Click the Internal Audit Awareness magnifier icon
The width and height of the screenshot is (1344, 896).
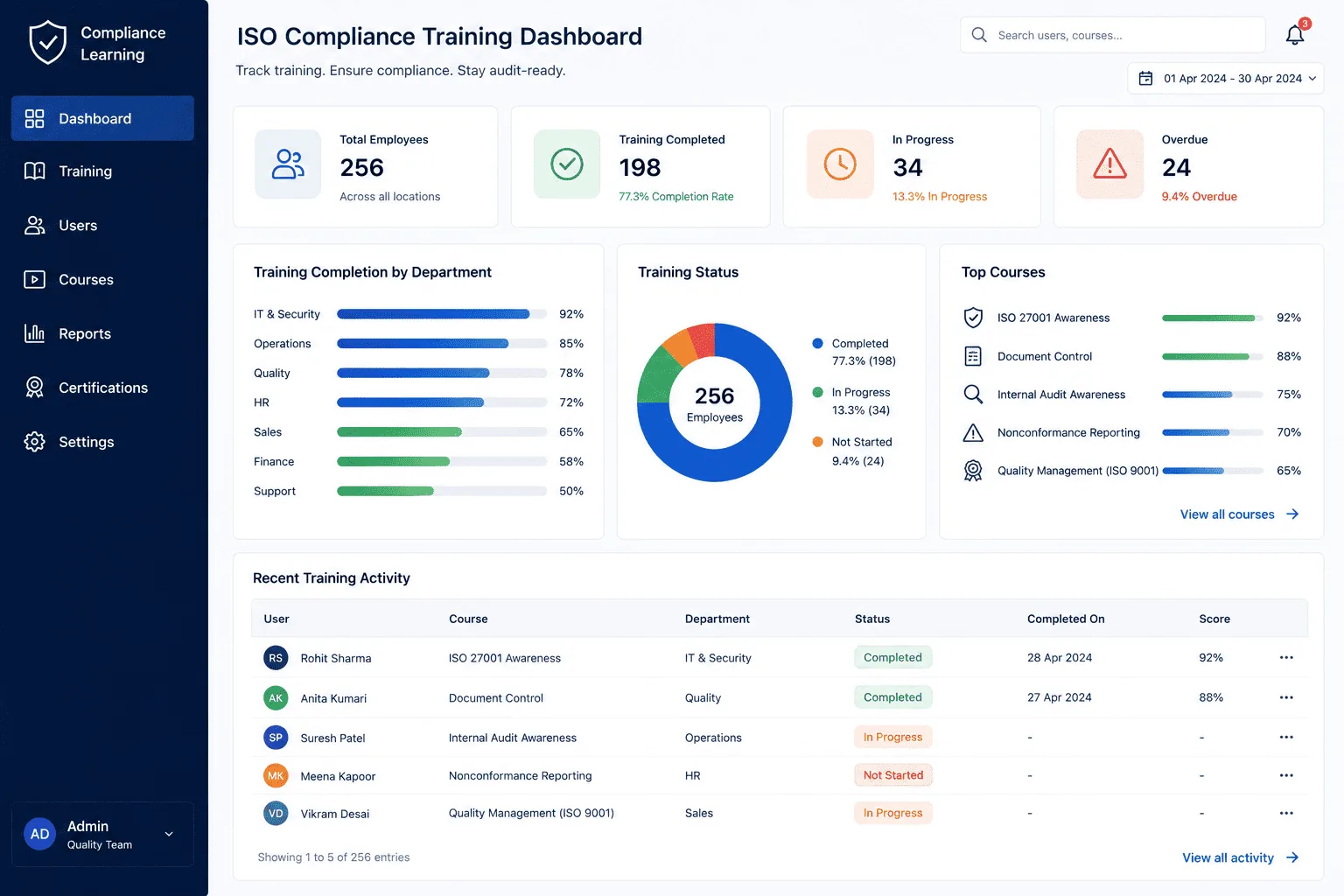coord(973,395)
